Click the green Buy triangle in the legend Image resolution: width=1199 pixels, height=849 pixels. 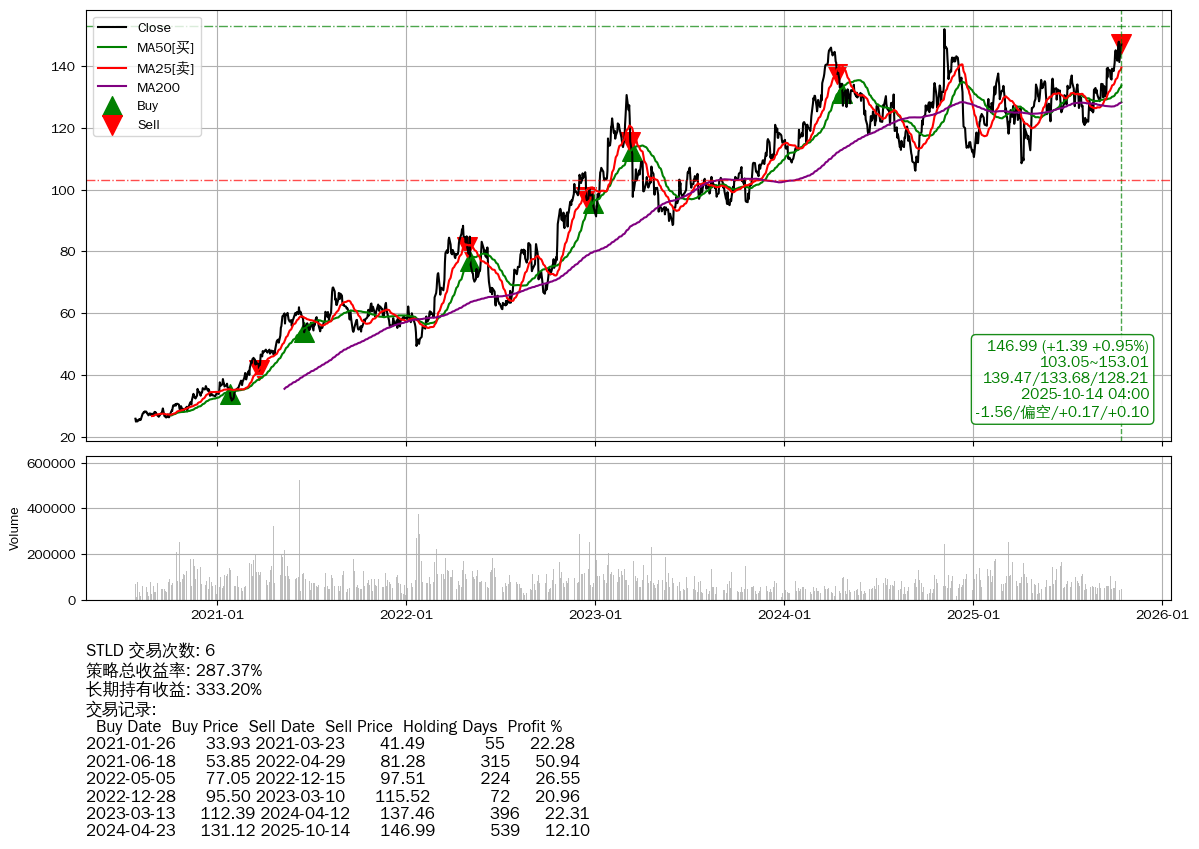tap(113, 106)
